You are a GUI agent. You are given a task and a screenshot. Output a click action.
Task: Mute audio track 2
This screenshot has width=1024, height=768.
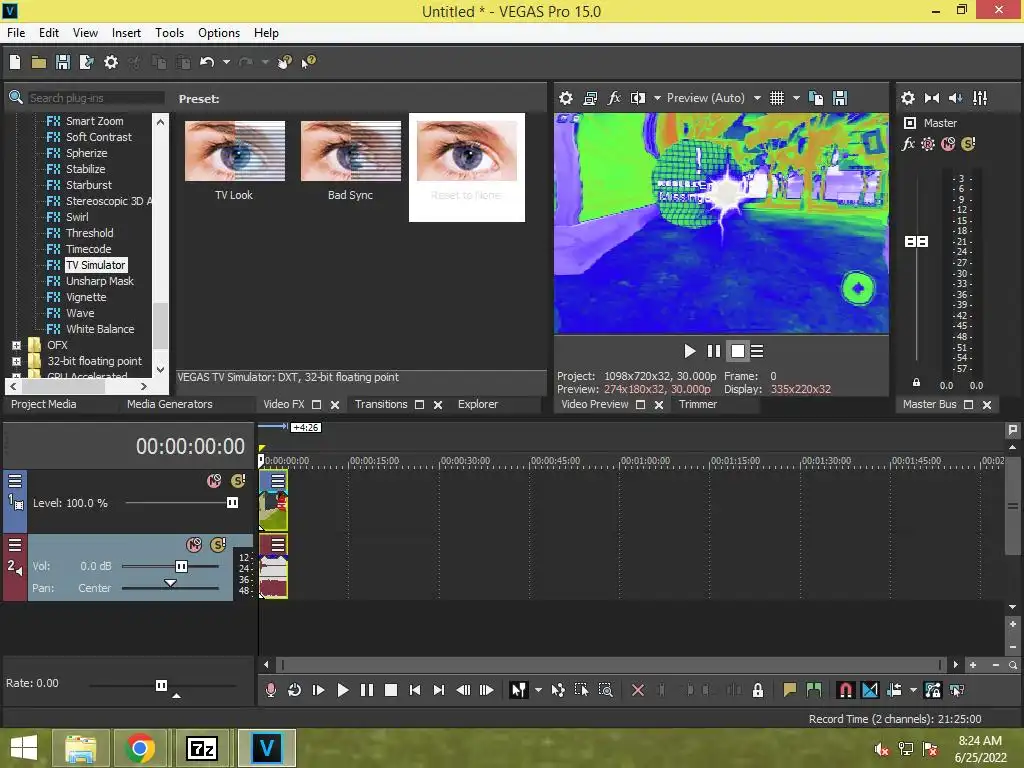pos(194,545)
